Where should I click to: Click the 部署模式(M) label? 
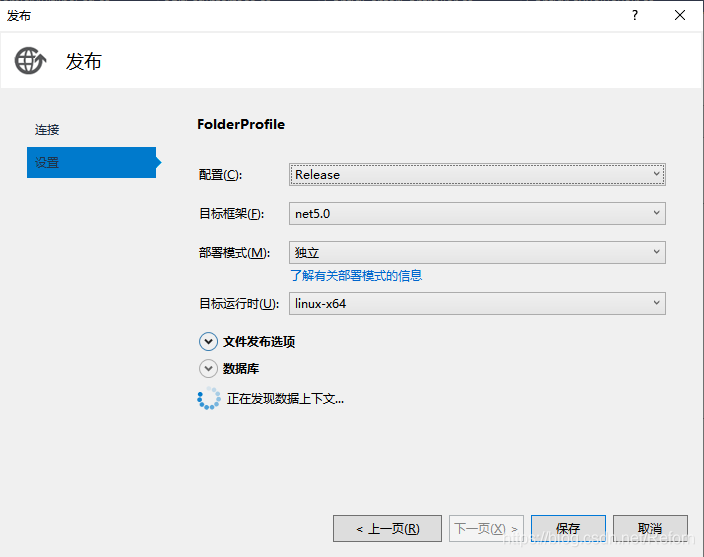234,253
